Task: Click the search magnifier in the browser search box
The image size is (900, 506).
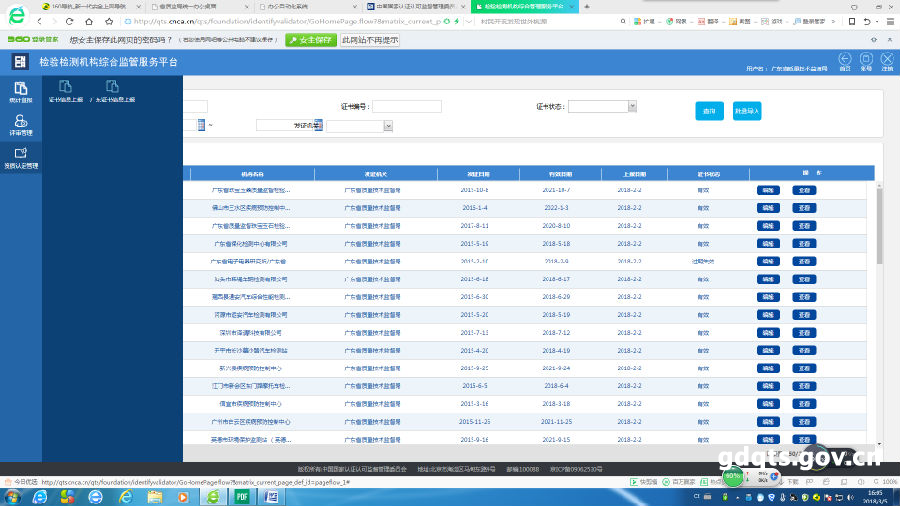Action: coord(623,21)
